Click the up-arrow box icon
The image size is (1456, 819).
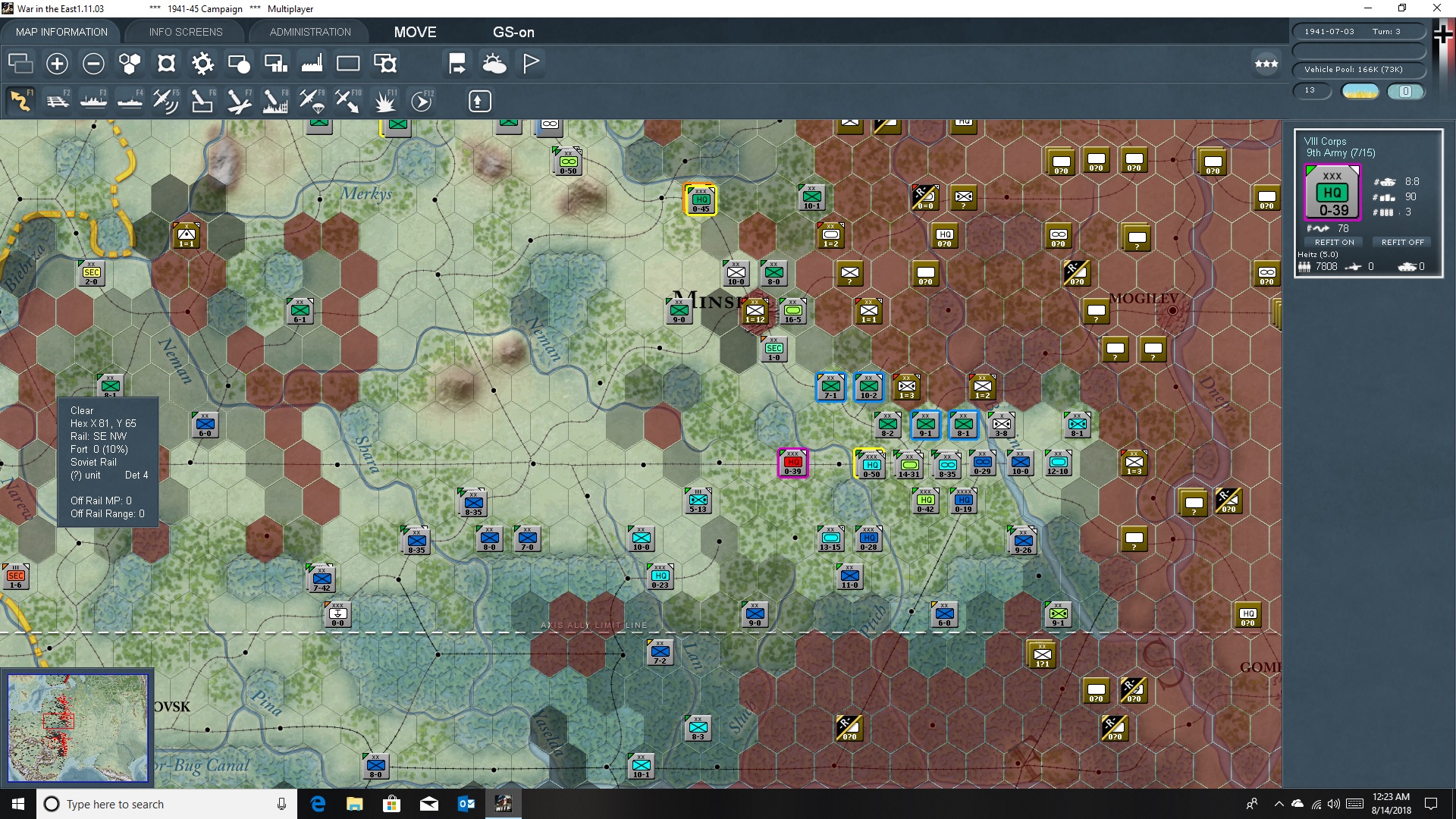[x=479, y=101]
